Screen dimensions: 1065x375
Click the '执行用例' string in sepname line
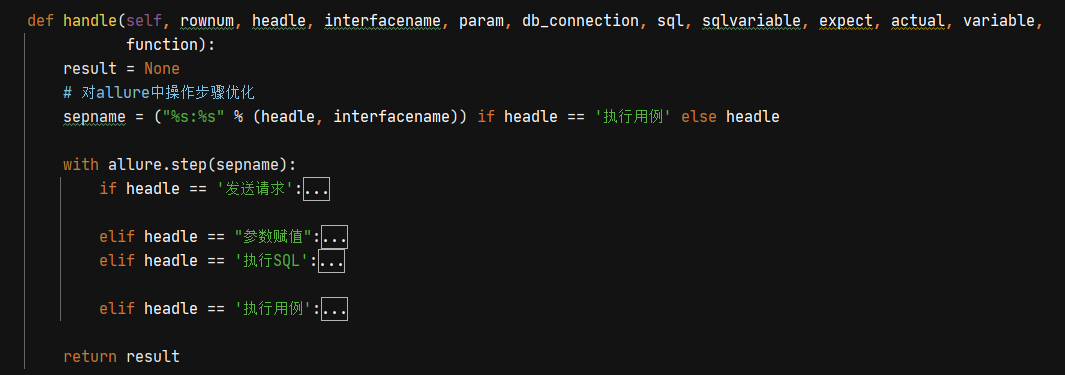point(633,117)
